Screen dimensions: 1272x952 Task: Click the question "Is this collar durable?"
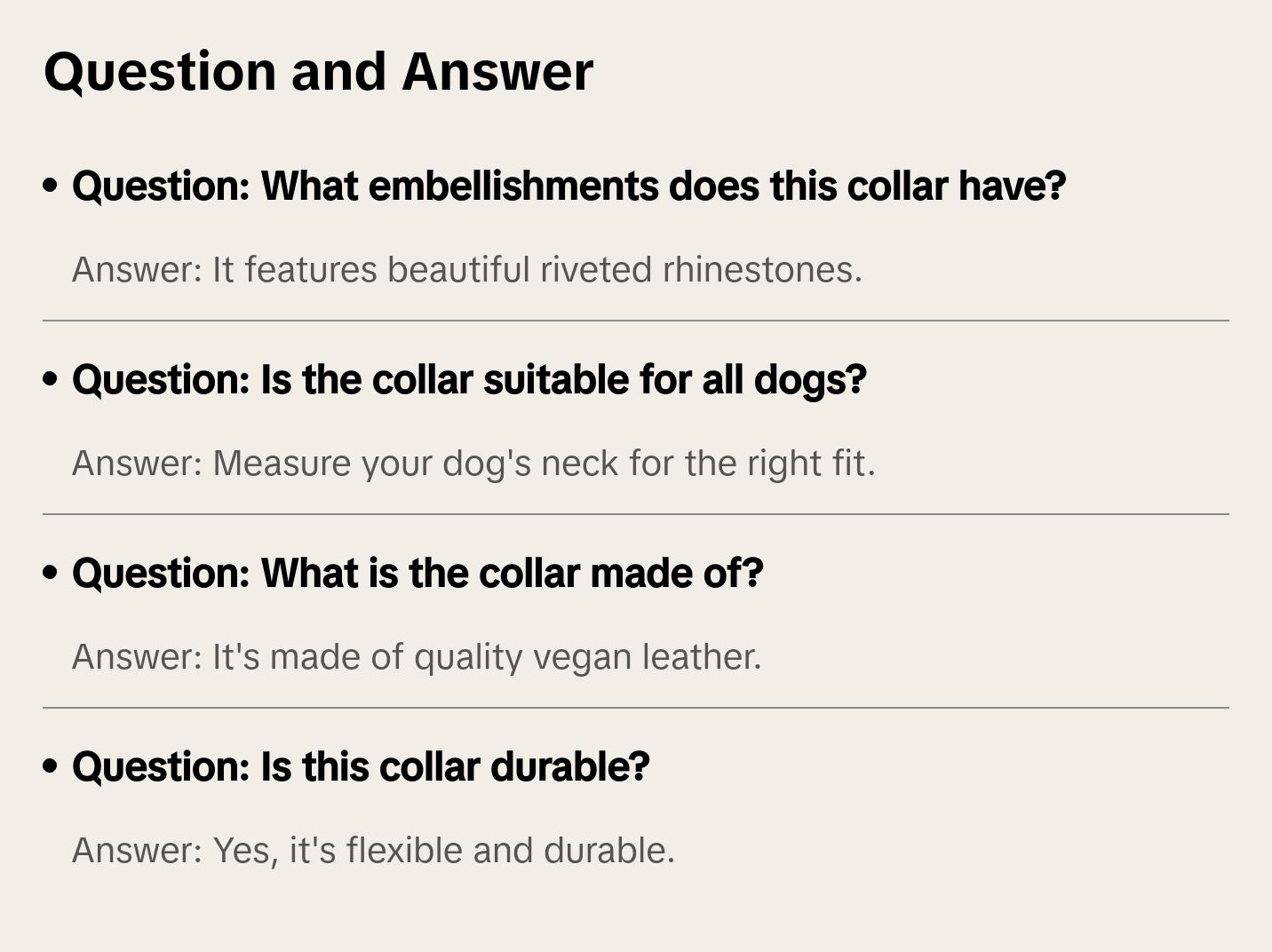click(x=361, y=767)
